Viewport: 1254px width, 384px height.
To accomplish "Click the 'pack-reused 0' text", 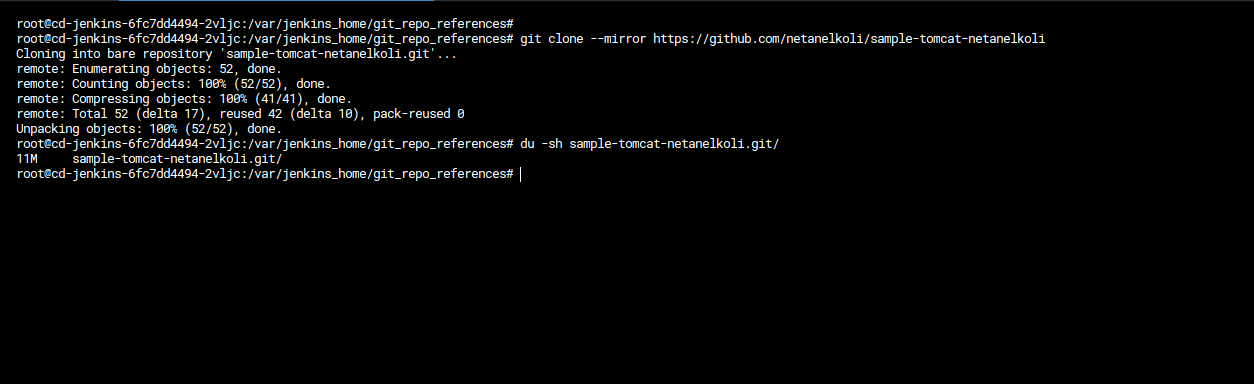I will (418, 114).
